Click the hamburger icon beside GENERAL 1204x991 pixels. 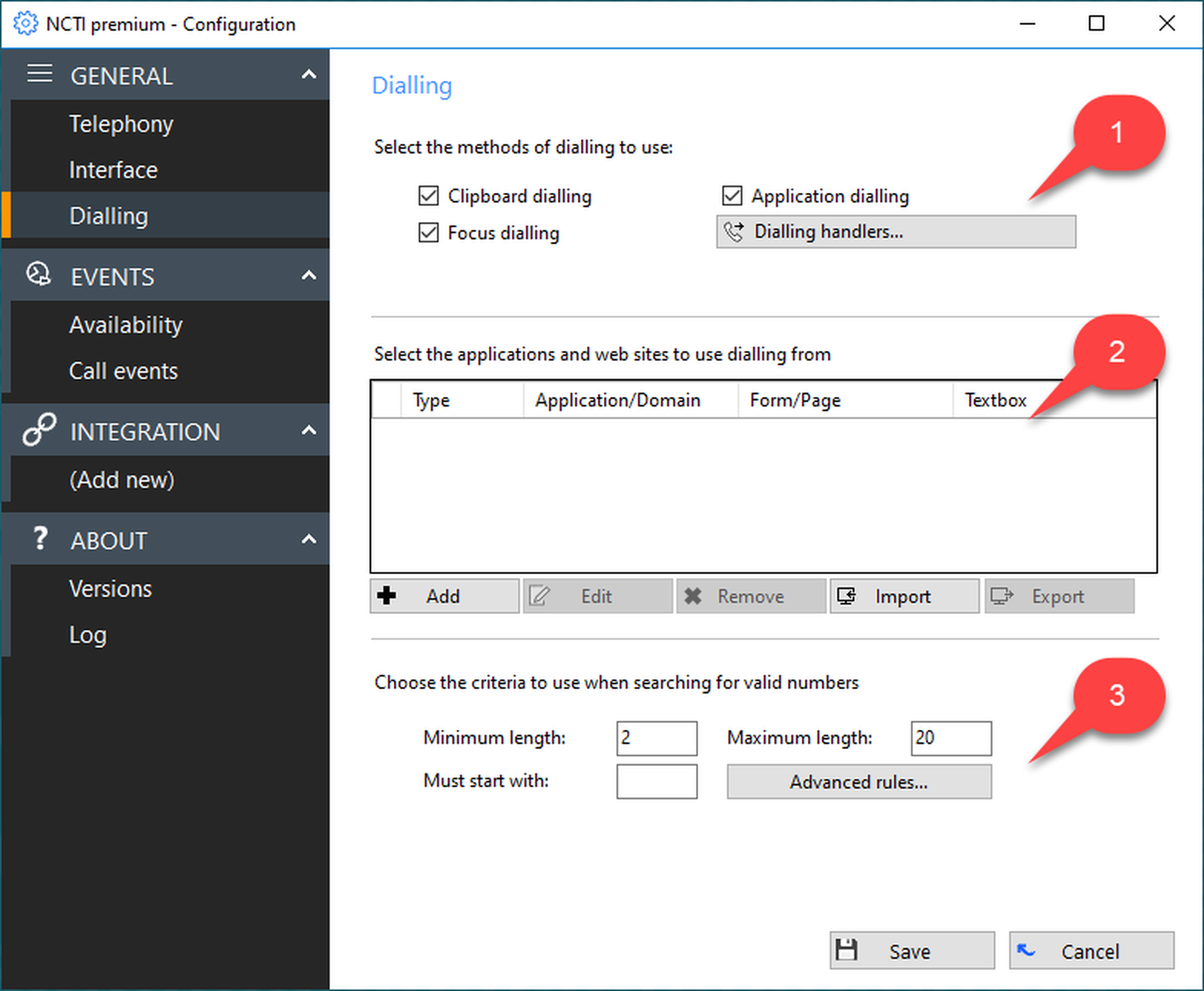pyautogui.click(x=40, y=74)
